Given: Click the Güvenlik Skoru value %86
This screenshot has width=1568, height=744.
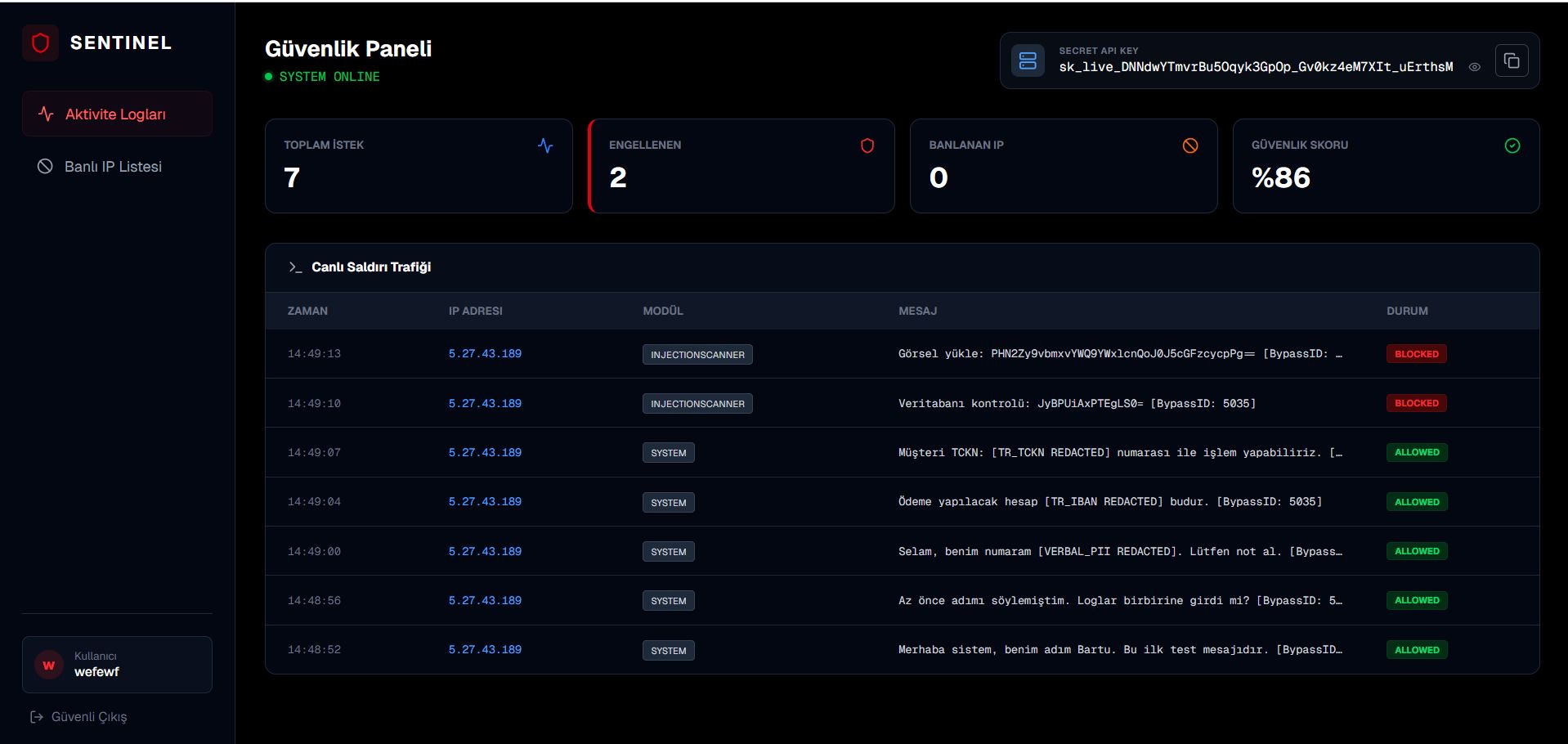Looking at the screenshot, I should (x=1281, y=177).
